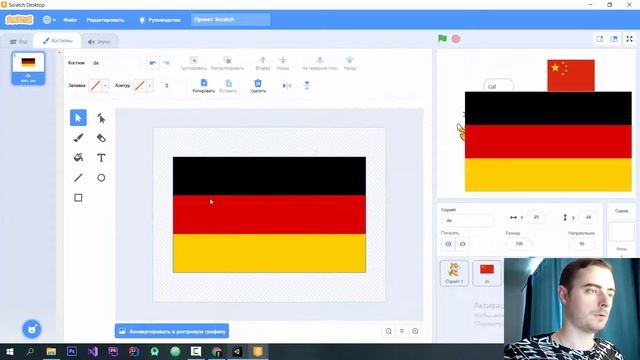Click the choose costume cat button

coord(32,329)
